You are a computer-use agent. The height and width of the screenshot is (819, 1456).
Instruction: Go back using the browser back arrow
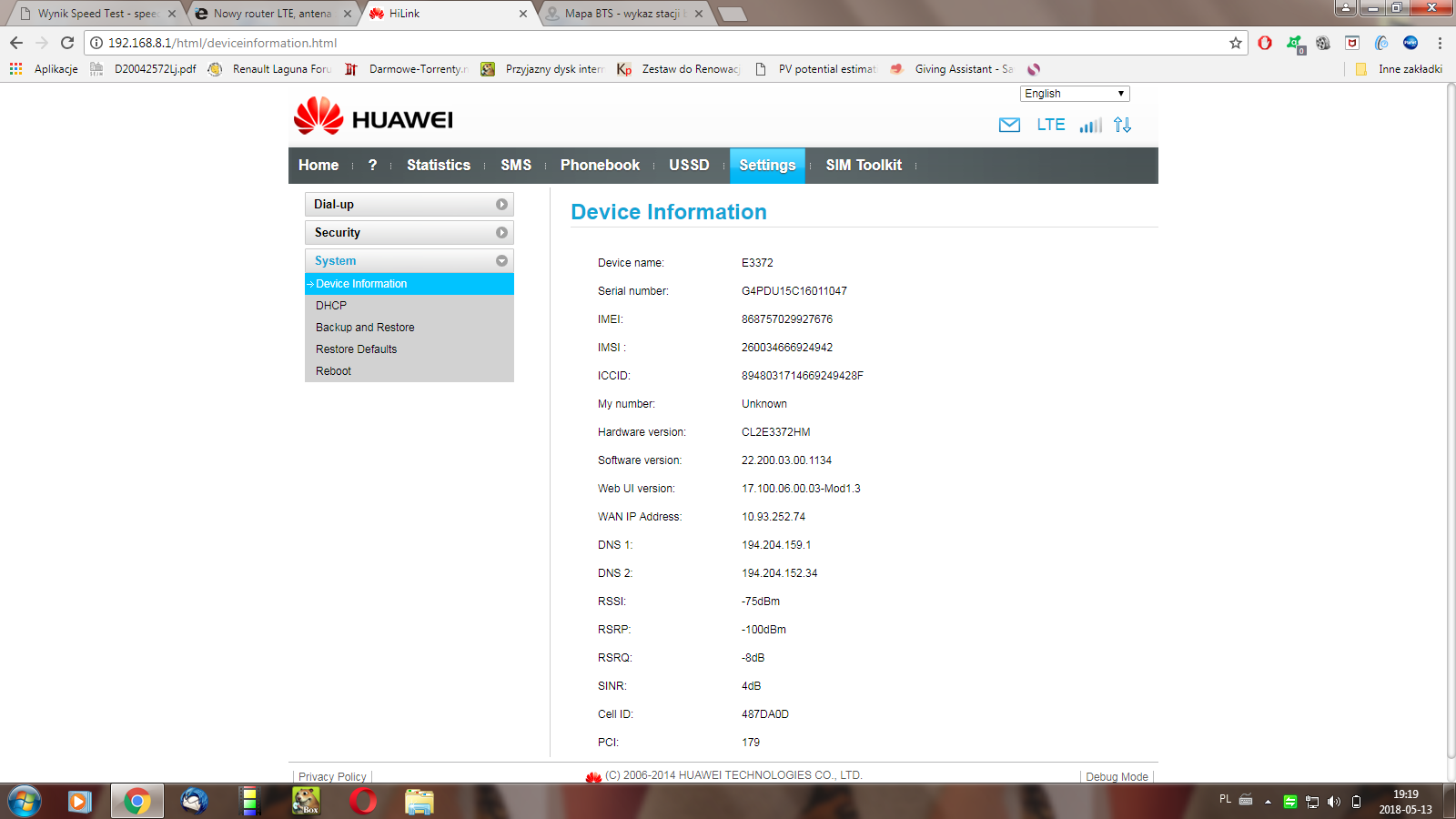click(x=16, y=43)
